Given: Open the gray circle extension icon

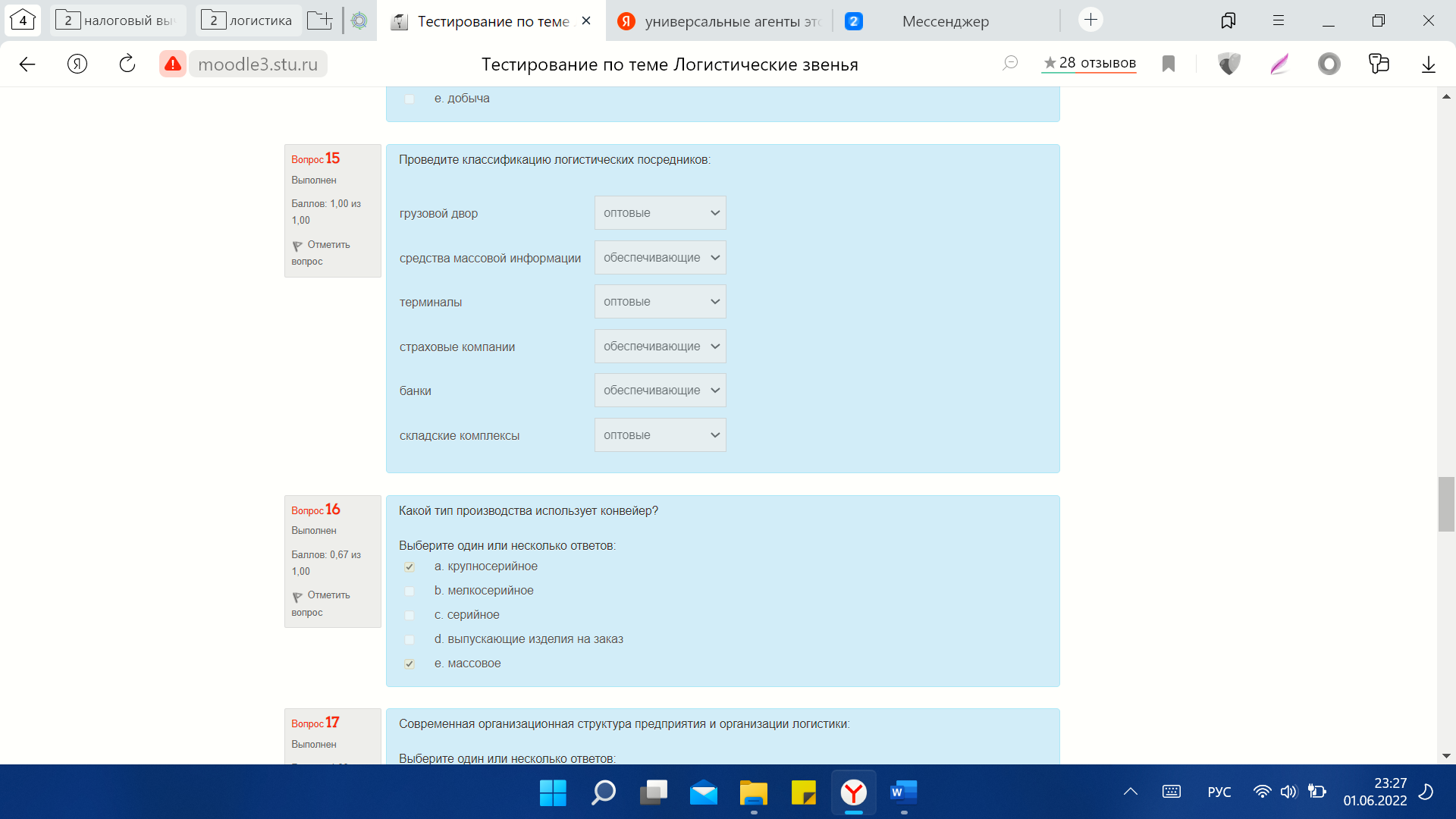Looking at the screenshot, I should pyautogui.click(x=1329, y=64).
